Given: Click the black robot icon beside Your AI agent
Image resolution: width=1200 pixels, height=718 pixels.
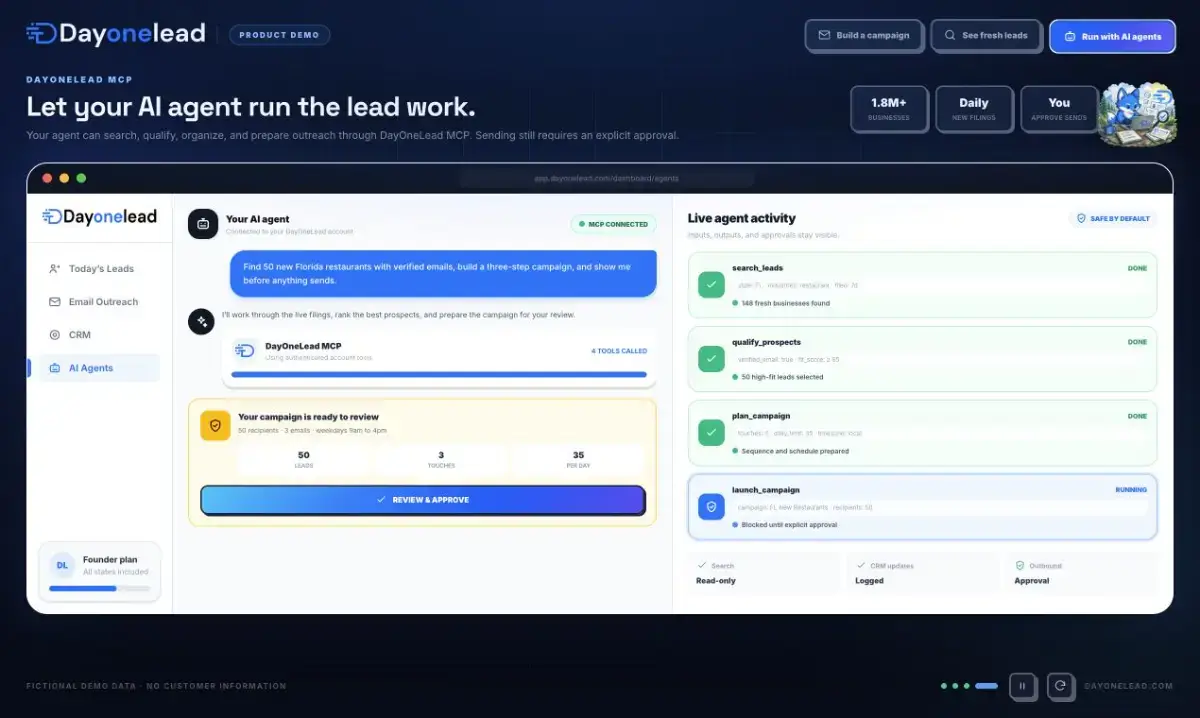Looking at the screenshot, I should tap(203, 224).
